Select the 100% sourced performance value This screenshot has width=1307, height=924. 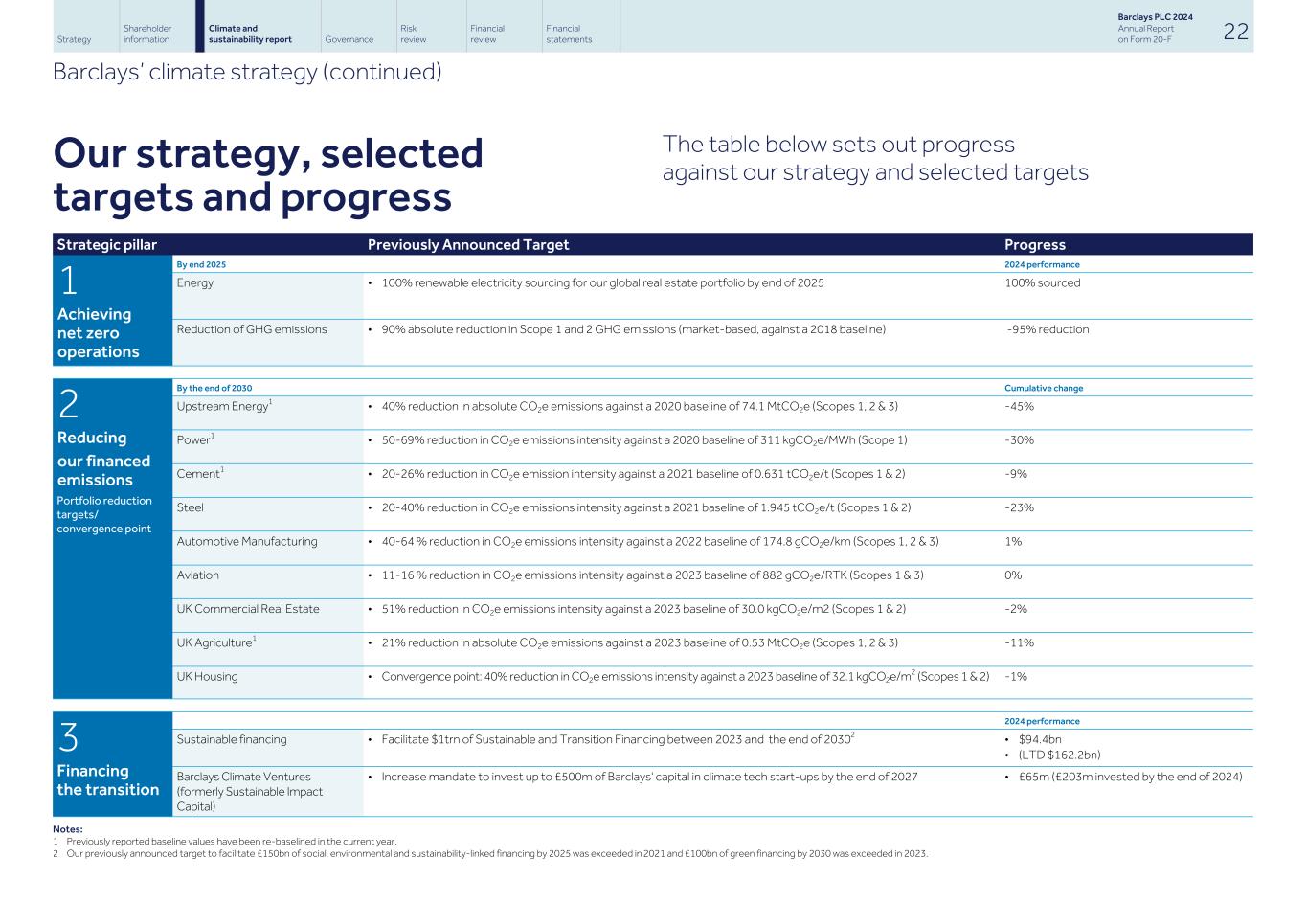click(x=1043, y=282)
